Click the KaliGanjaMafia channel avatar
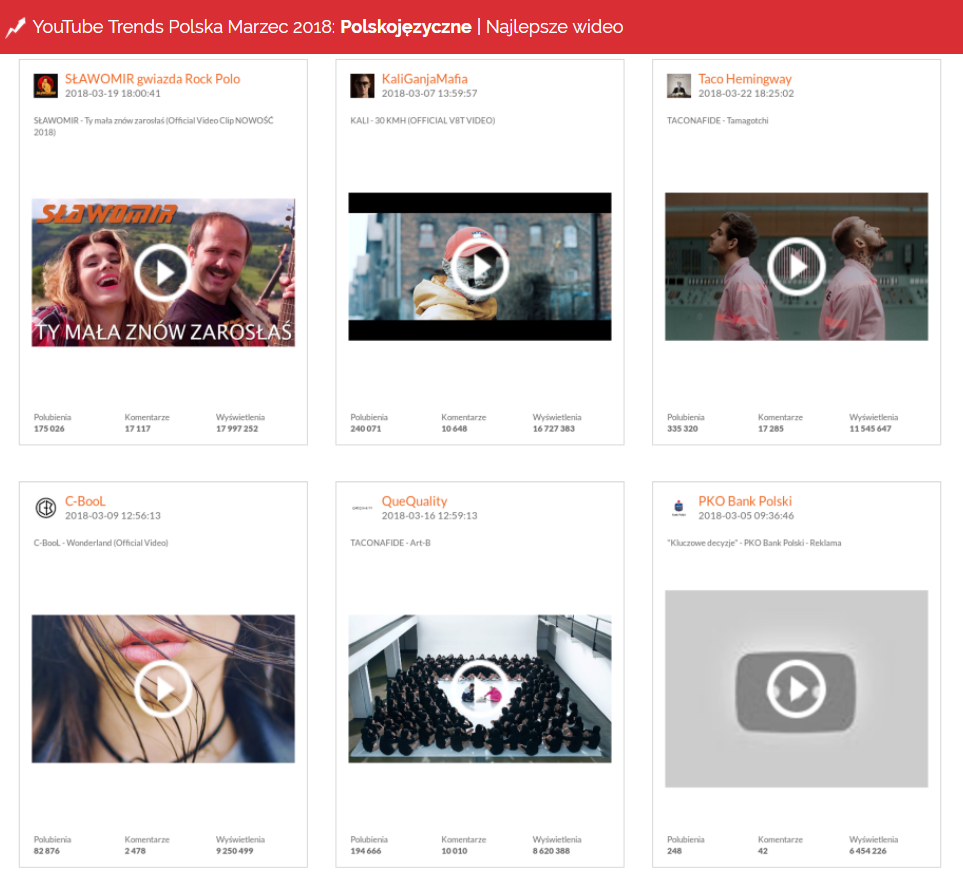 362,86
